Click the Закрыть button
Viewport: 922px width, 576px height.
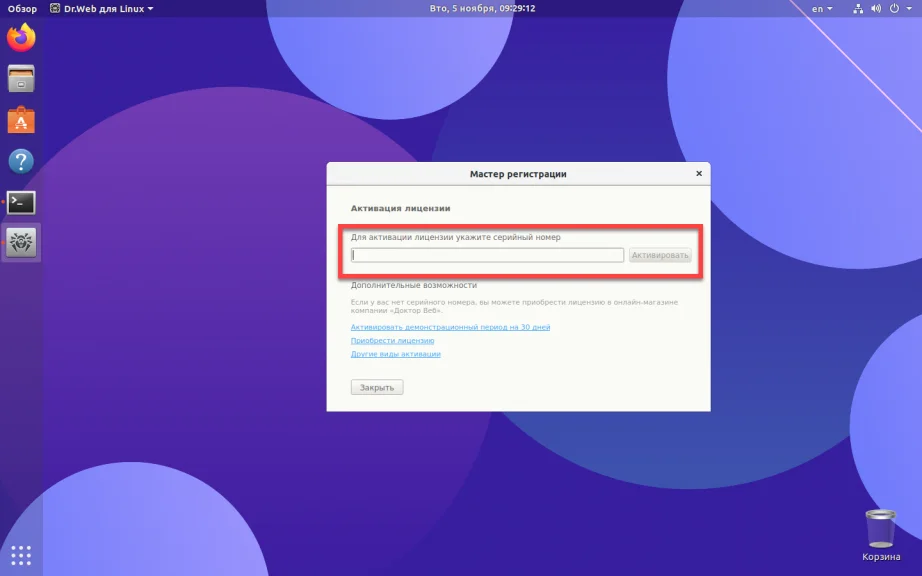(377, 387)
